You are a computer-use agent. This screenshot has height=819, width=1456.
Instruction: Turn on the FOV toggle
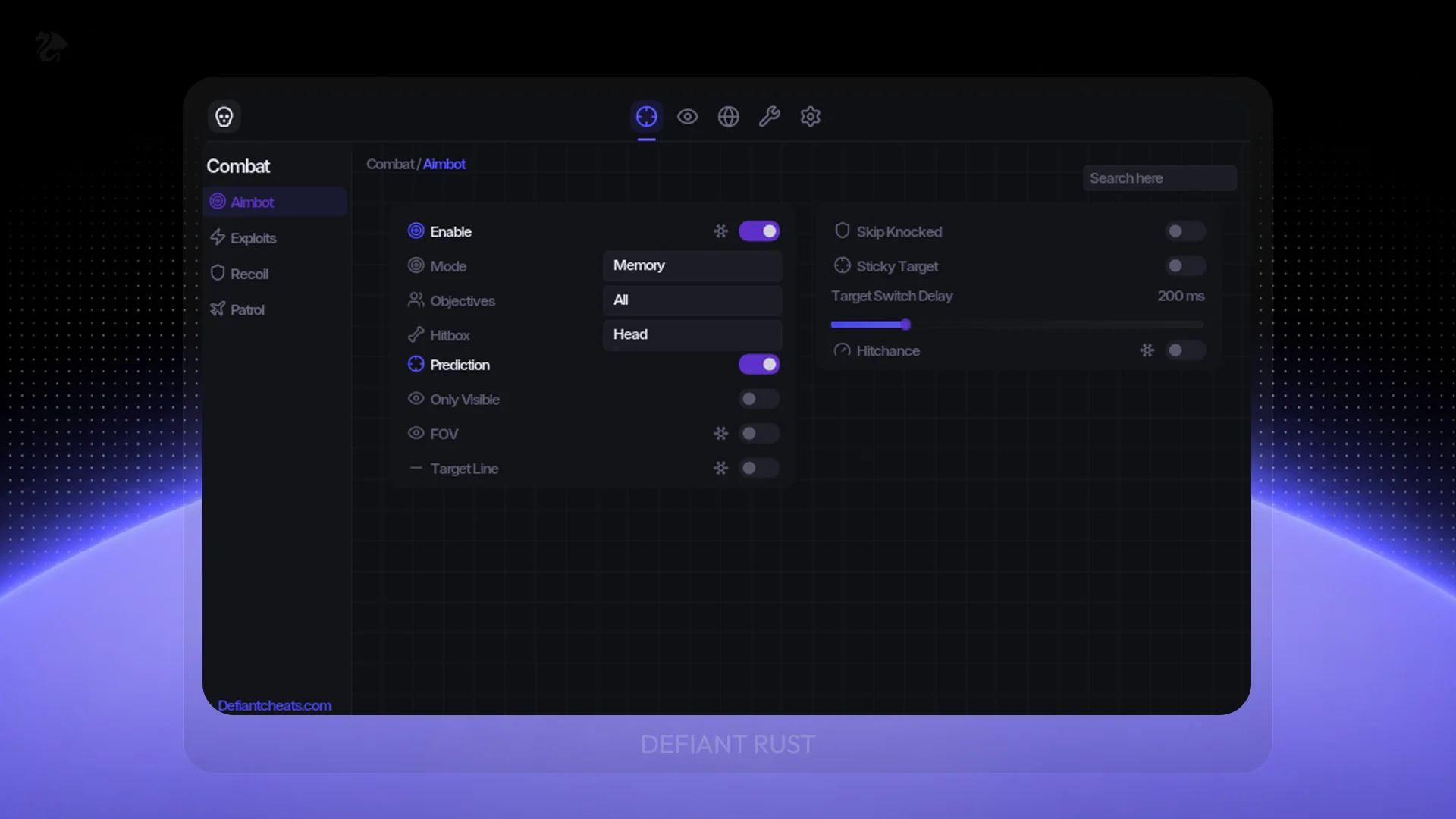point(759,434)
